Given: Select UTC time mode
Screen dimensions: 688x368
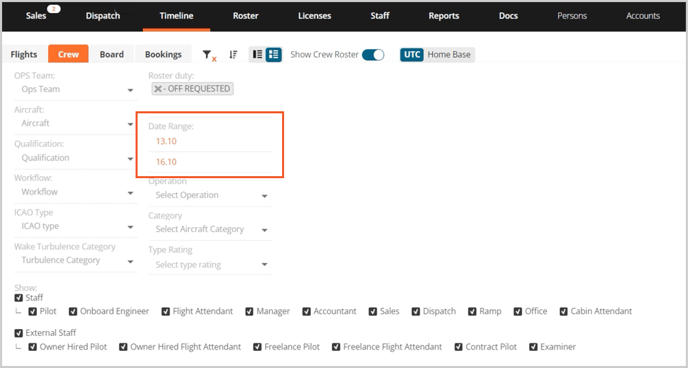Looking at the screenshot, I should [412, 55].
